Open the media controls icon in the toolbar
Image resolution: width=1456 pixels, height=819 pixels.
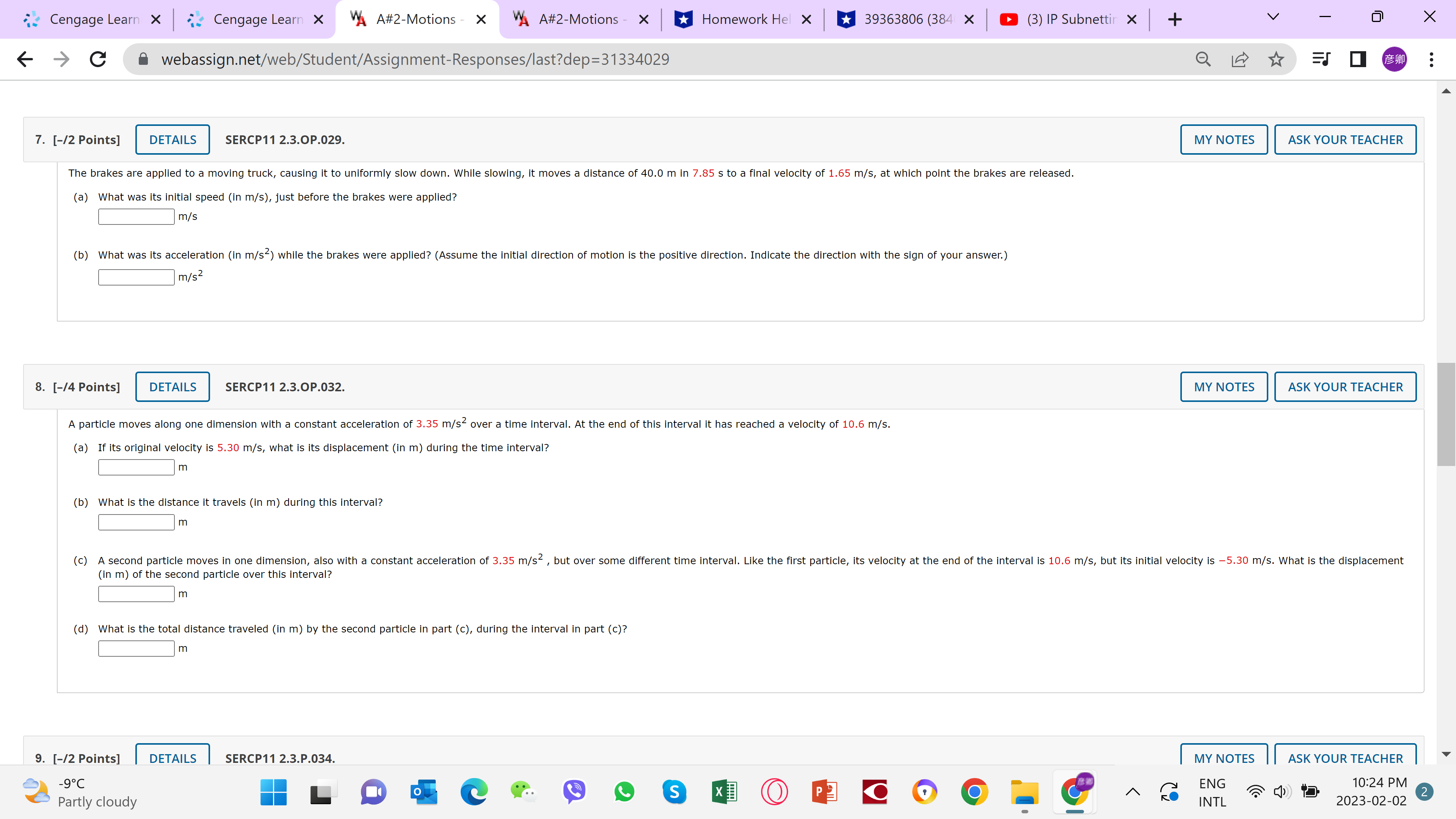pos(1321,59)
